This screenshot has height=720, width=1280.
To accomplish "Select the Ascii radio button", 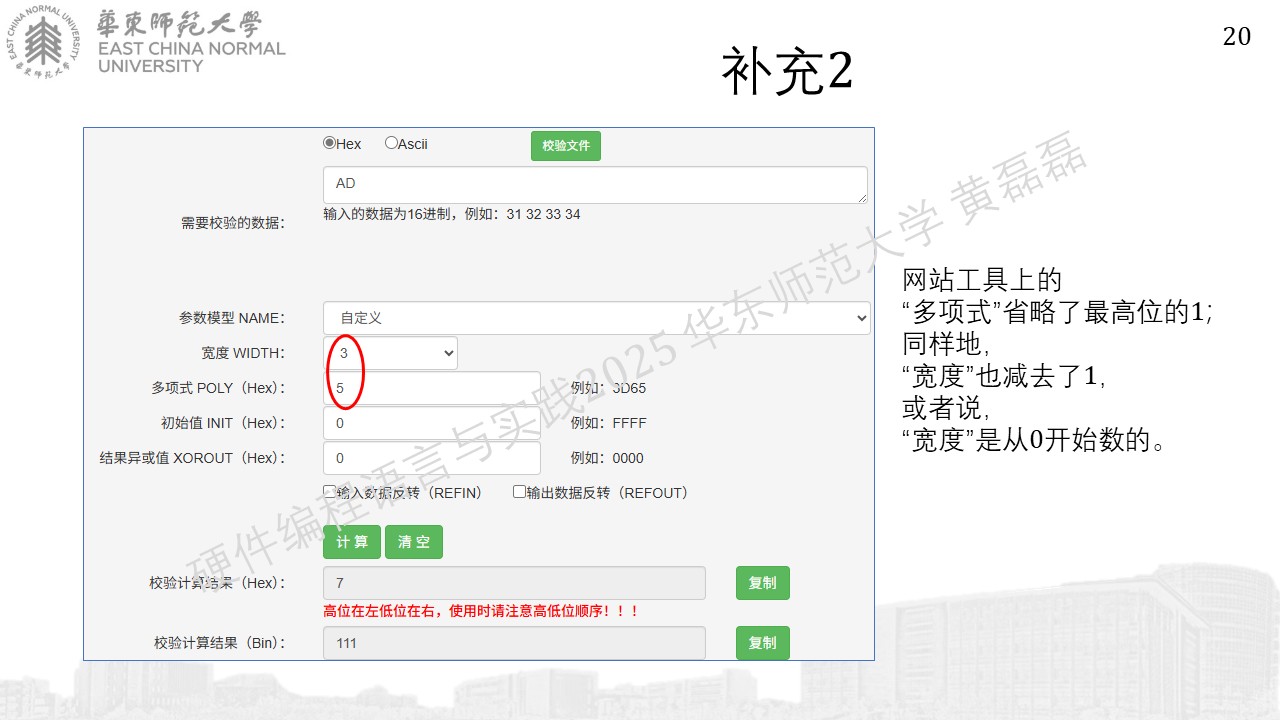I will [x=391, y=143].
